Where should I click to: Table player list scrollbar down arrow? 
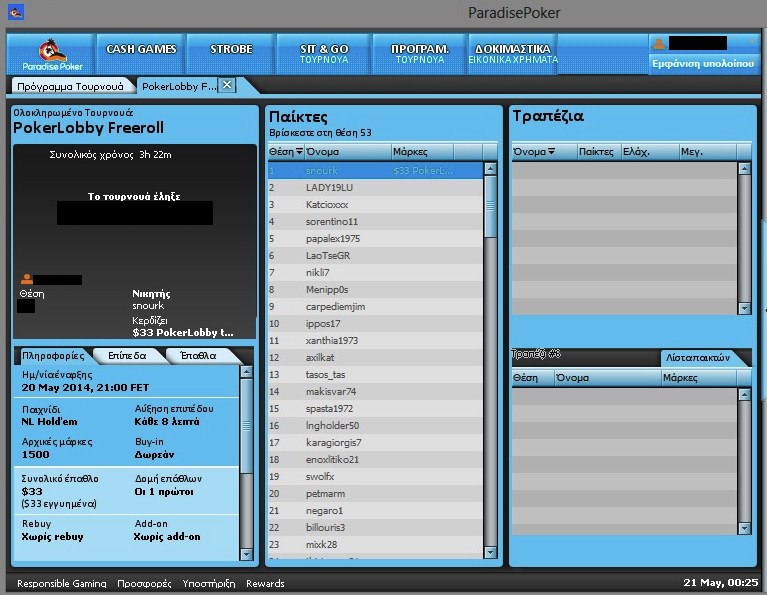click(744, 528)
